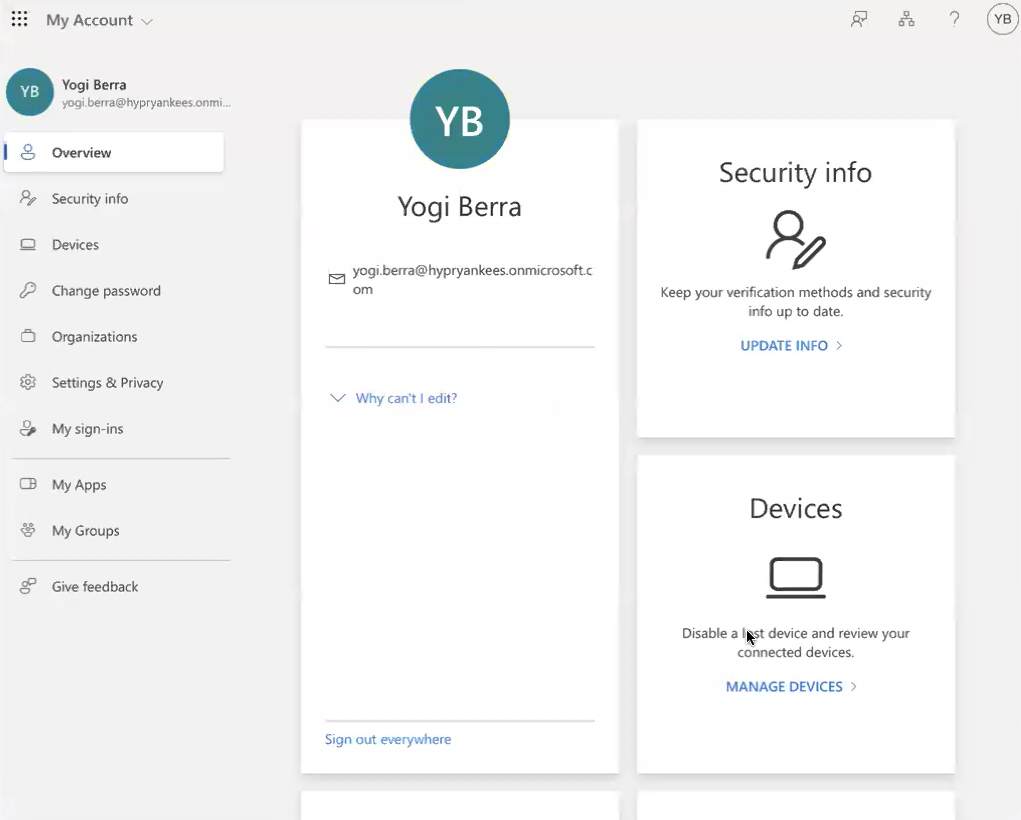Open the app launcher waffle icon
Screen dimensions: 1021x820
[19, 20]
